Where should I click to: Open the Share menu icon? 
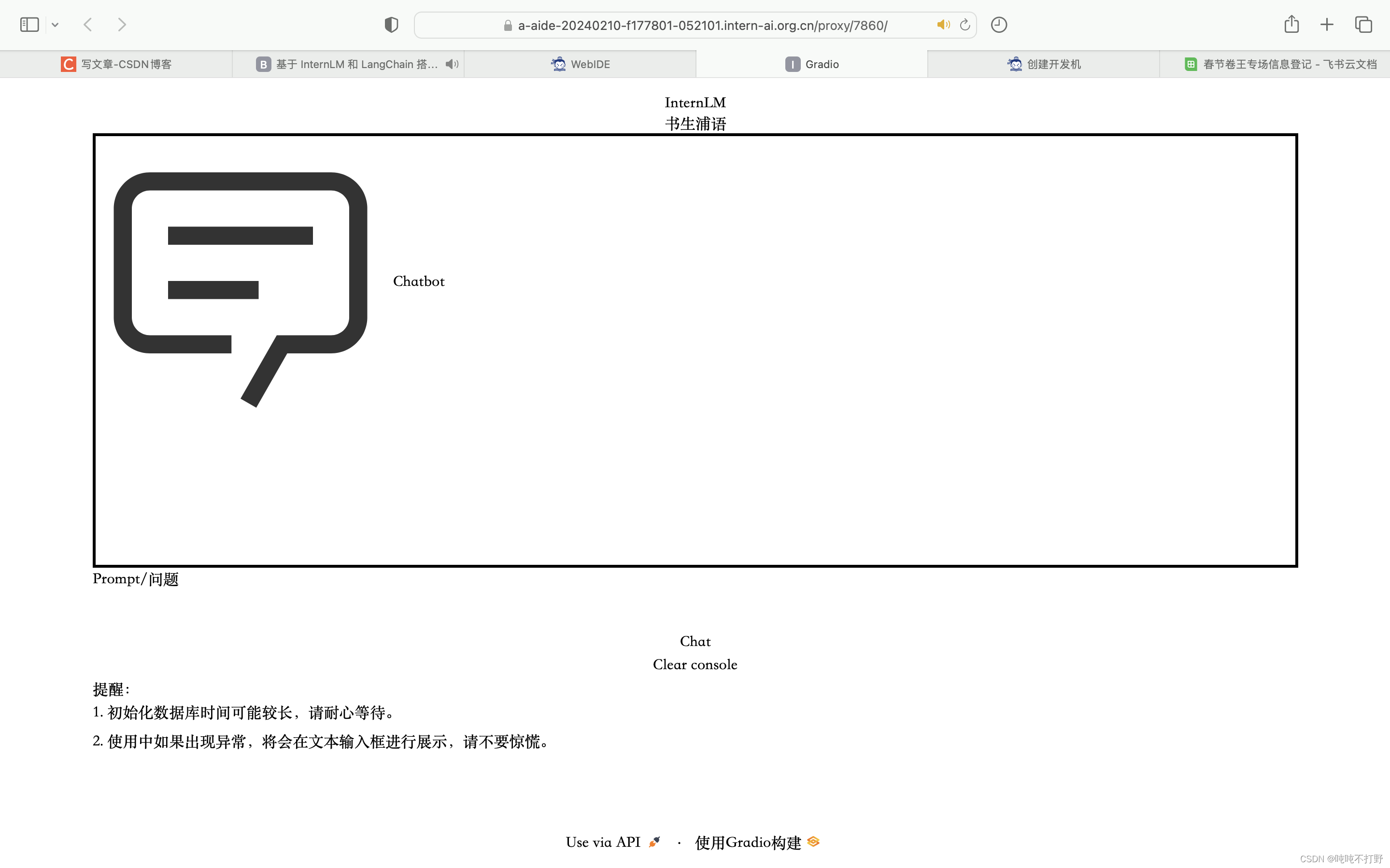click(x=1291, y=24)
